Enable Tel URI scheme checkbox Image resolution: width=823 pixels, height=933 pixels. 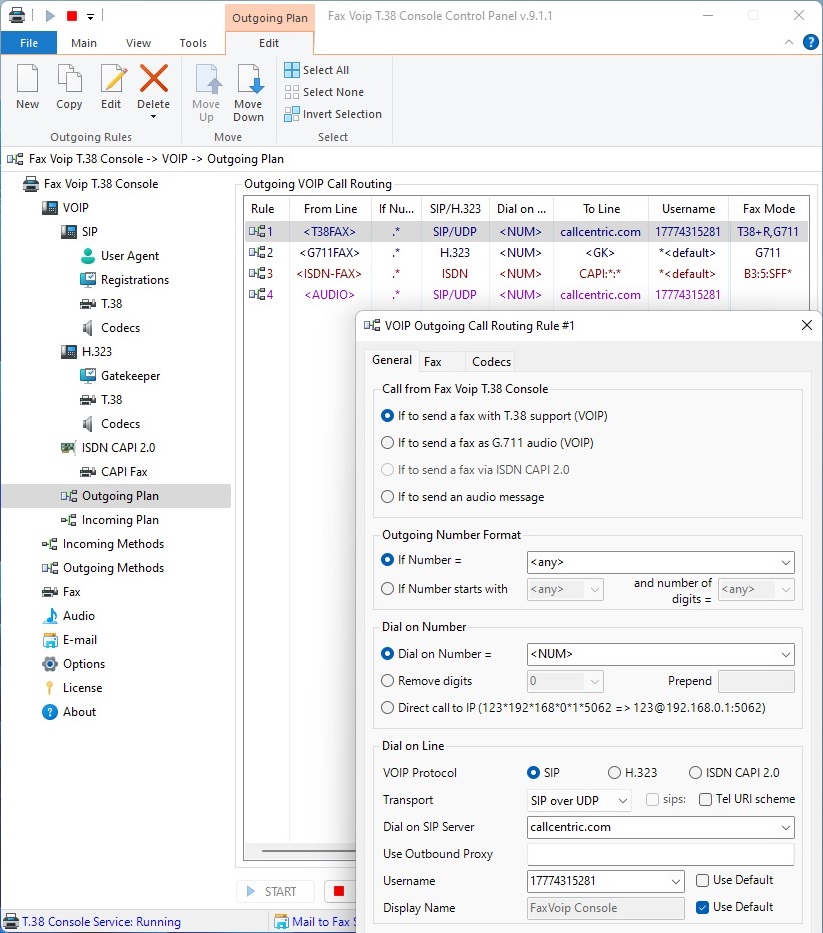pos(705,799)
